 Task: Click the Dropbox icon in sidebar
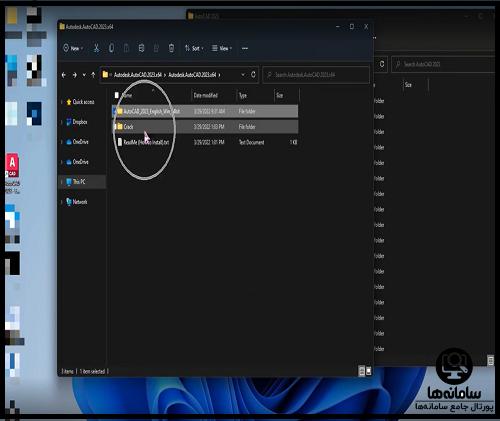[69, 122]
